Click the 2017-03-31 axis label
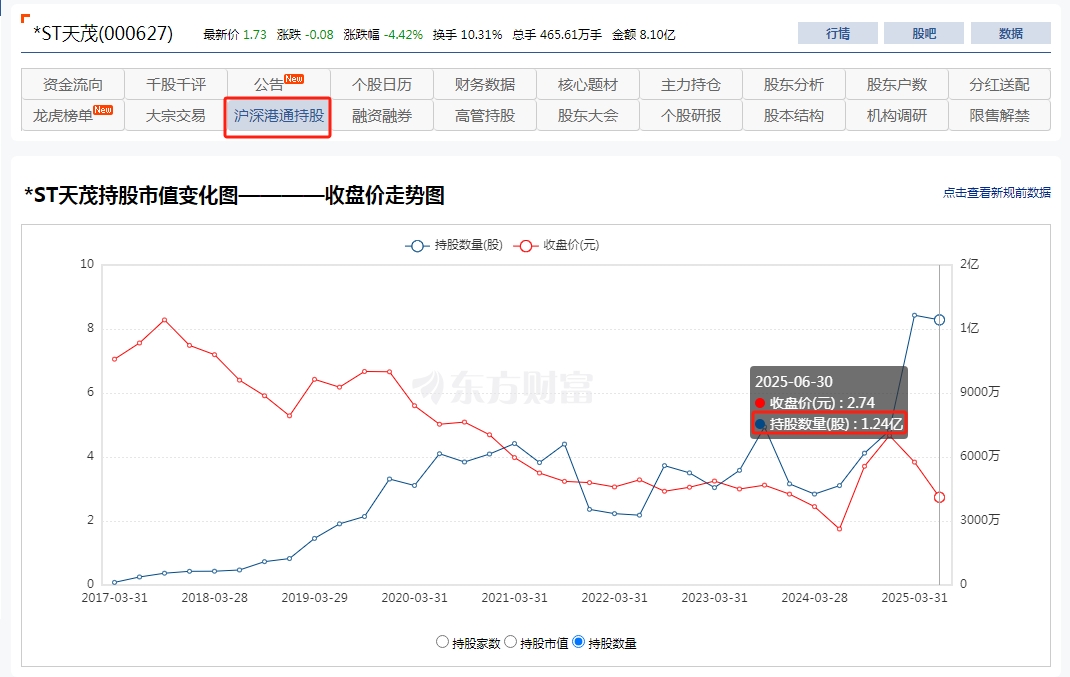Viewport: 1070px width, 677px height. 115,598
